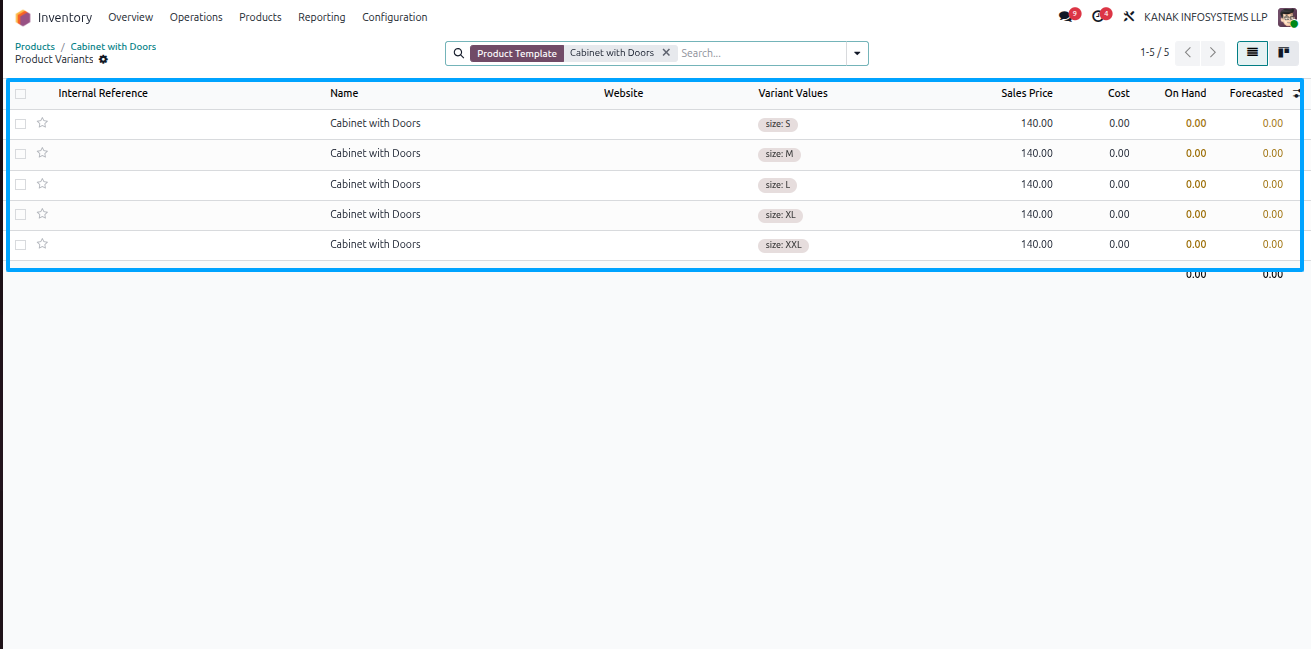Go to next page arrow
The image size is (1311, 649).
pyautogui.click(x=1213, y=53)
